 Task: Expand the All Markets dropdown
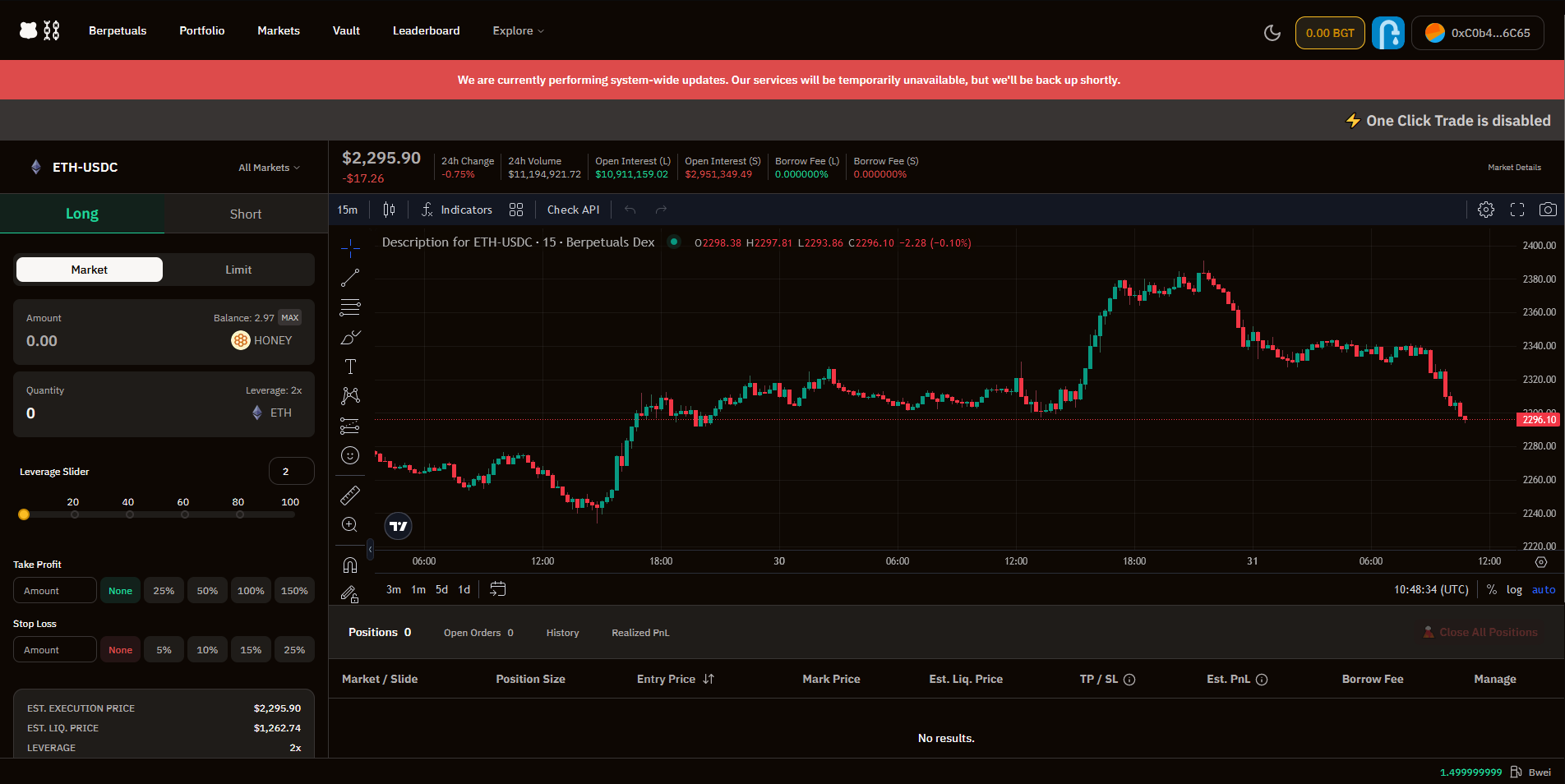pyautogui.click(x=269, y=168)
